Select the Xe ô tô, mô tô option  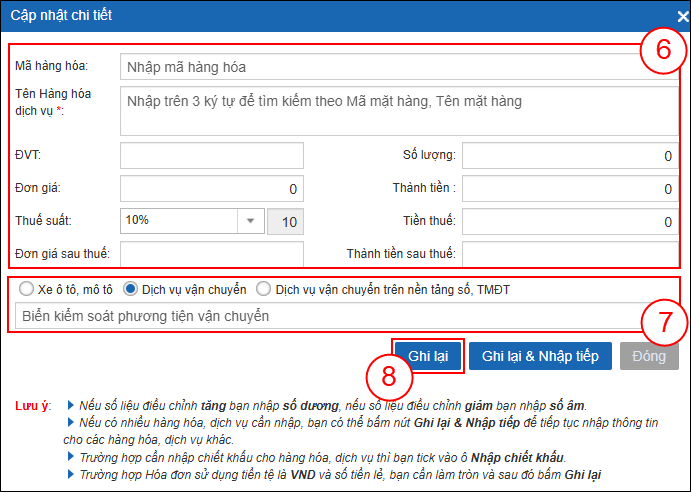point(26,289)
